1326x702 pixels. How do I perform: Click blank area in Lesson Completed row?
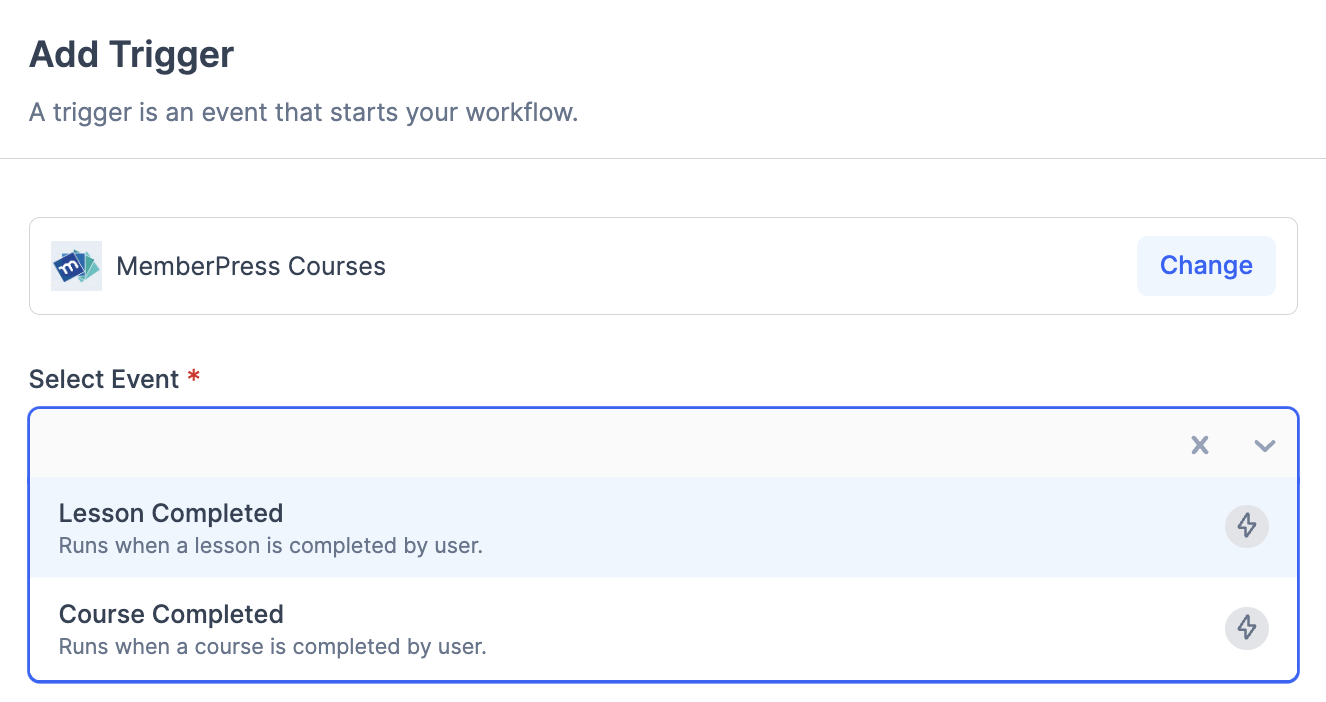point(800,528)
